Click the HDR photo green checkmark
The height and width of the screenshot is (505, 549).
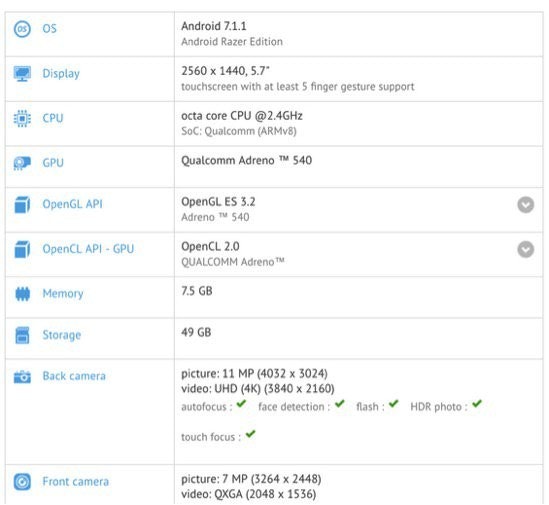pyautogui.click(x=477, y=404)
